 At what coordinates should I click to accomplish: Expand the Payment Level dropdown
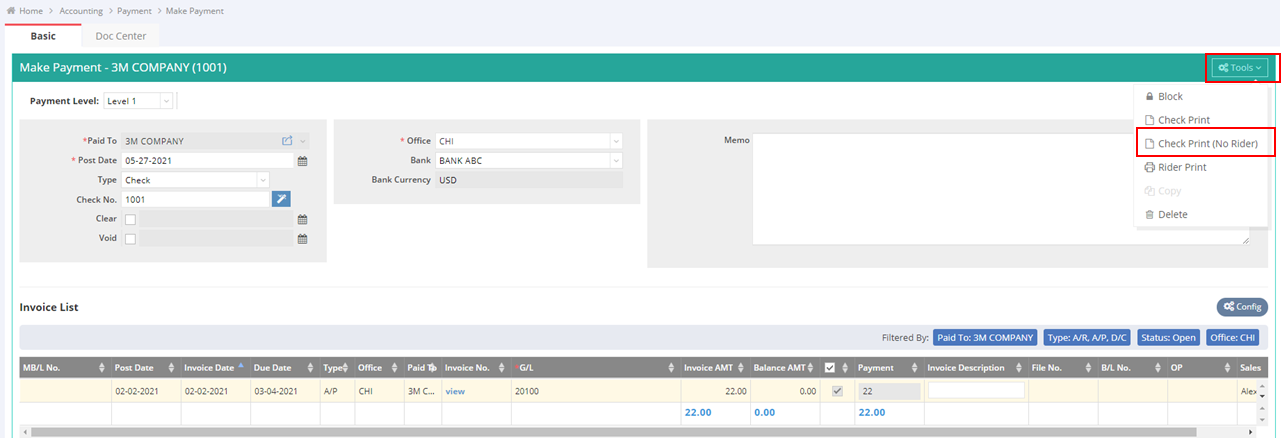[166, 101]
